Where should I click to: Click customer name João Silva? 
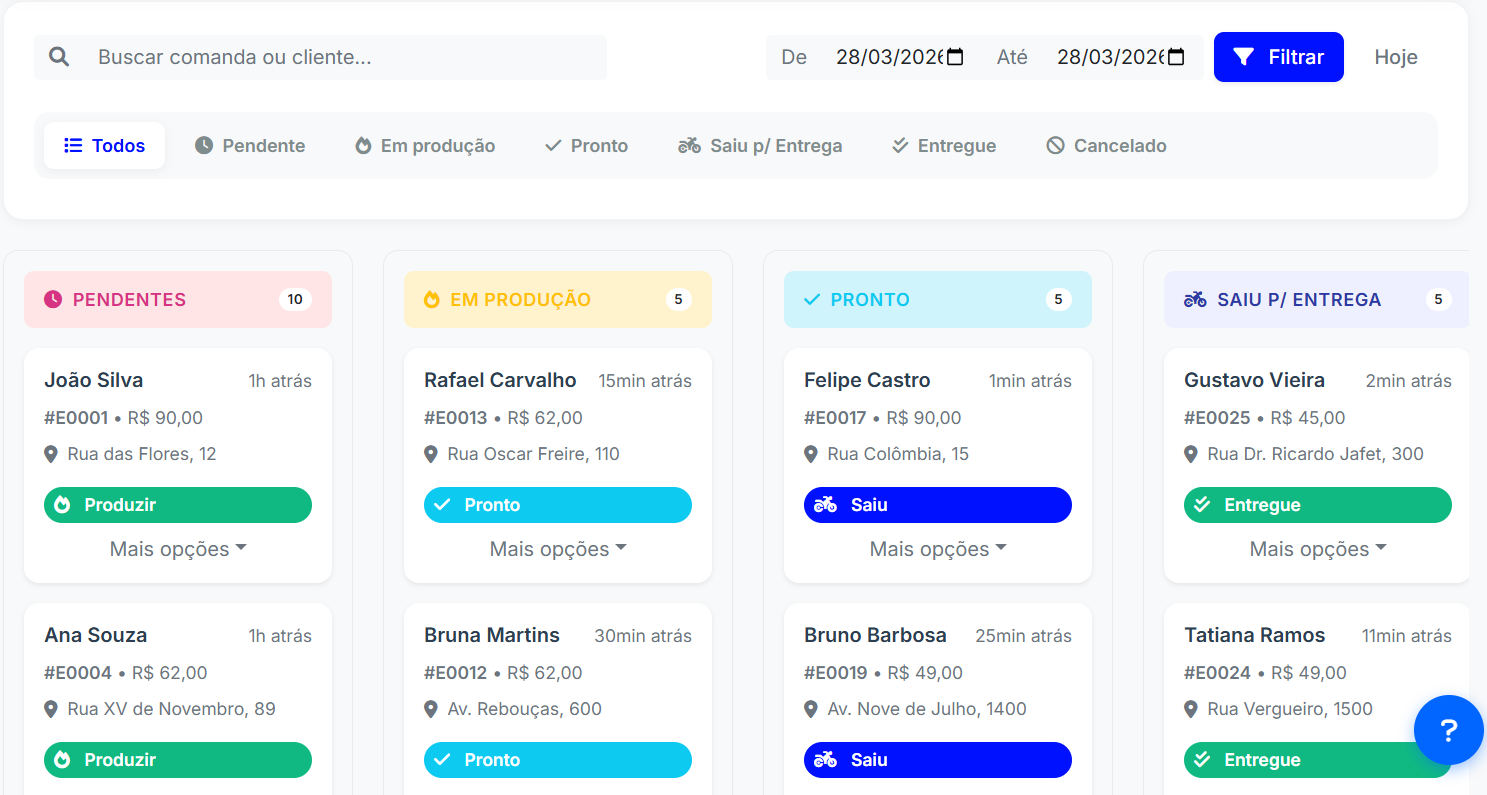coord(94,380)
